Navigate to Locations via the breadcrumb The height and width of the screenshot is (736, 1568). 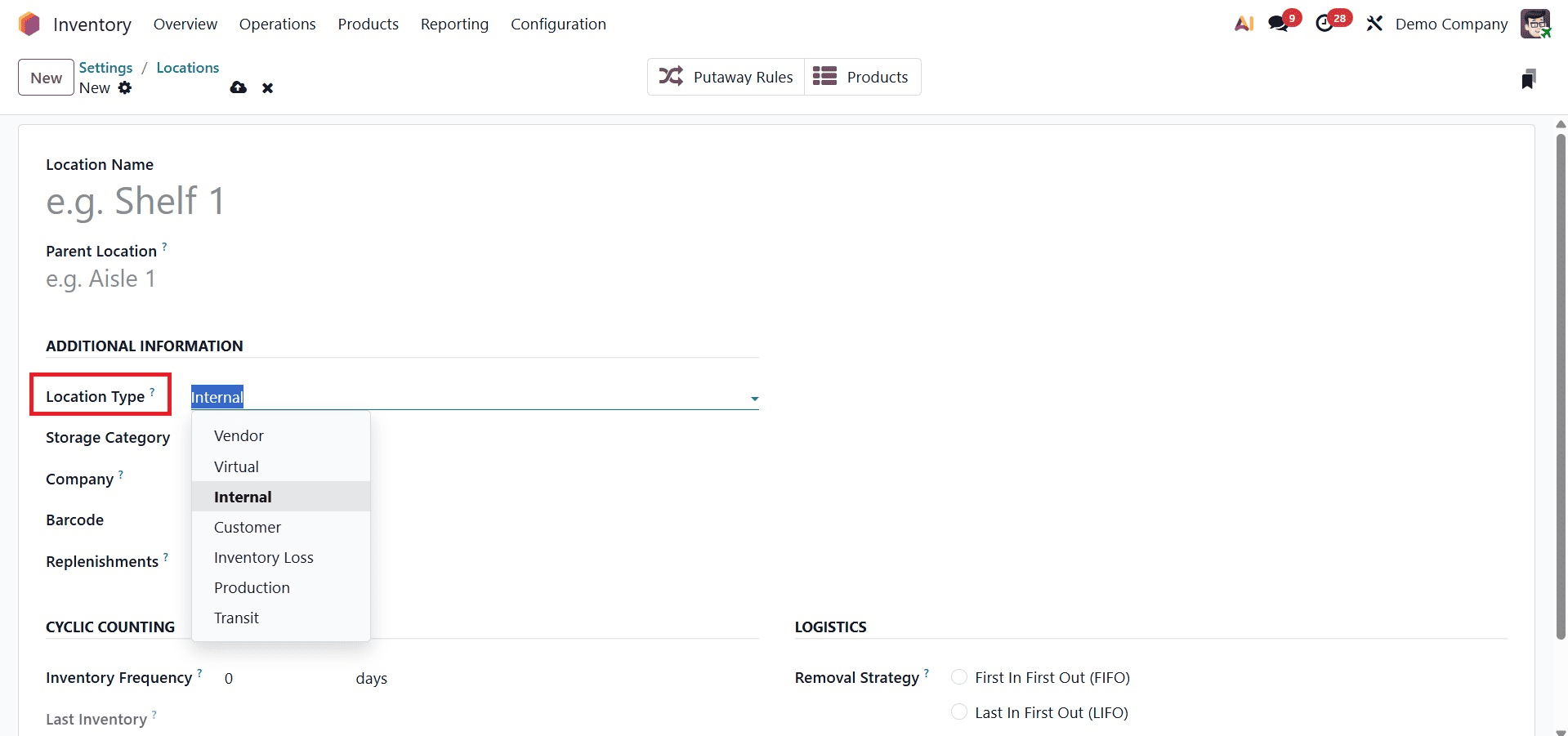[x=187, y=67]
